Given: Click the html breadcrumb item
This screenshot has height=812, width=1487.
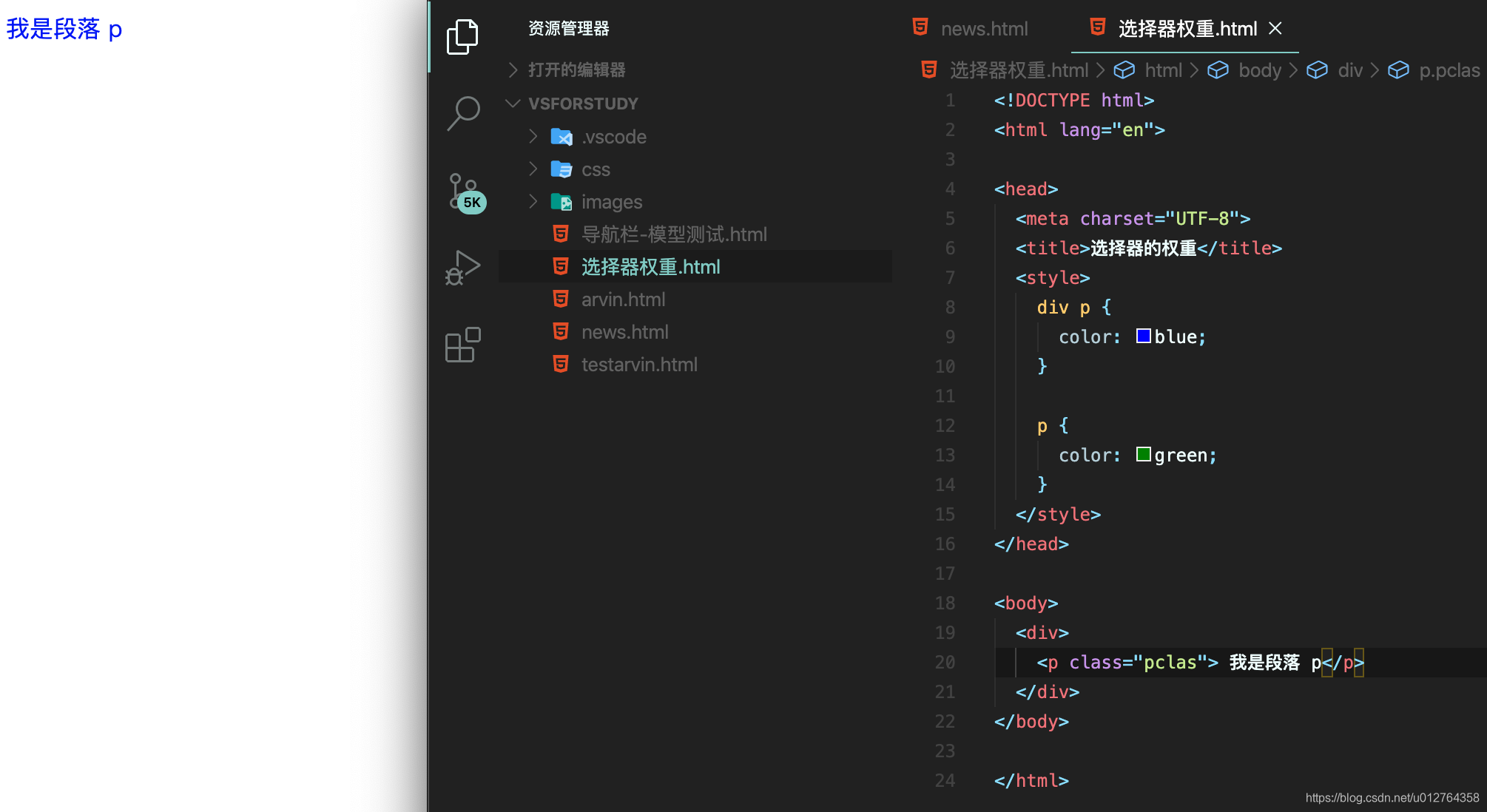Looking at the screenshot, I should 1164,70.
